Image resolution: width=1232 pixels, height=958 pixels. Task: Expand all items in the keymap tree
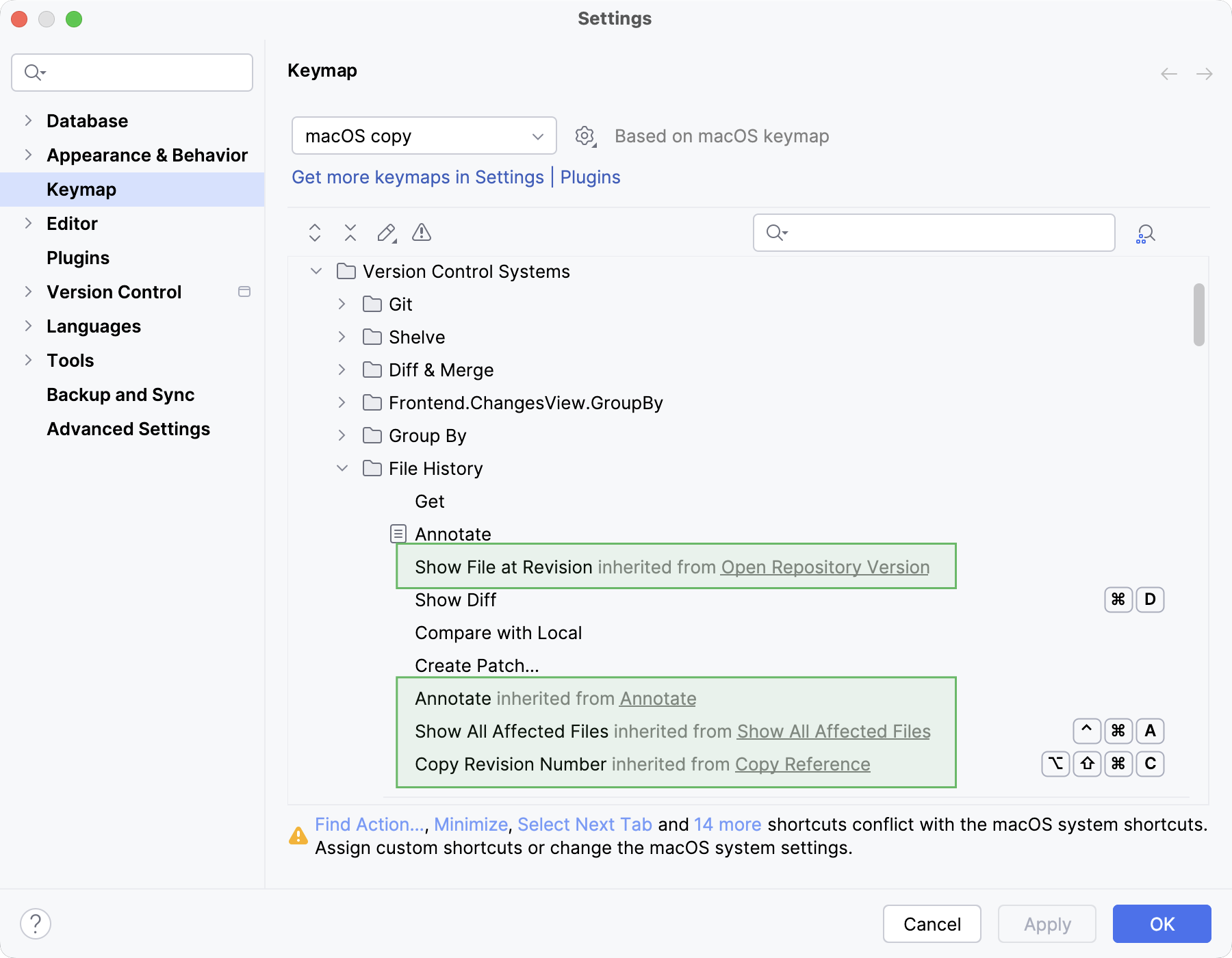pyautogui.click(x=315, y=233)
